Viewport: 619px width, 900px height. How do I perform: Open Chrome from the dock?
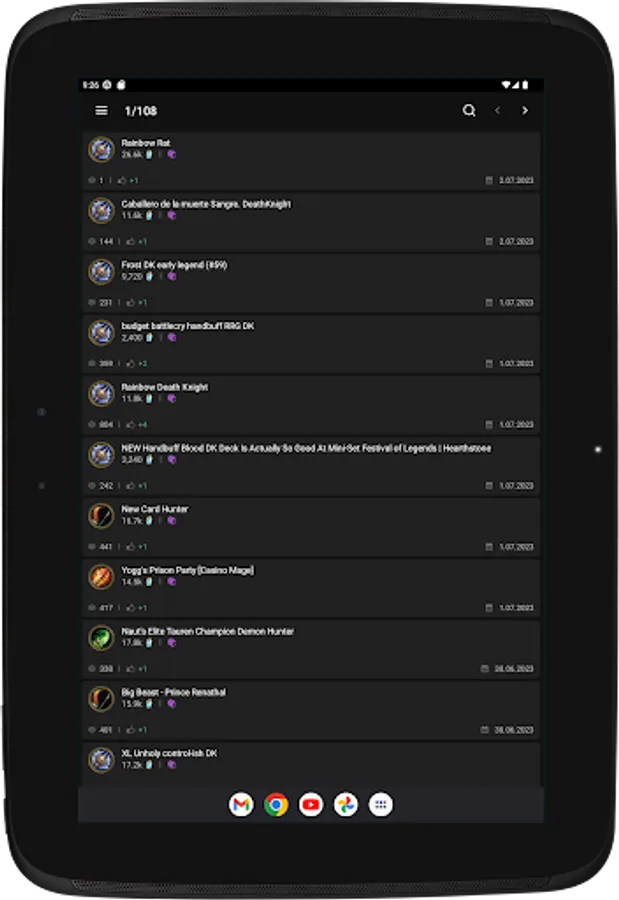(x=275, y=804)
